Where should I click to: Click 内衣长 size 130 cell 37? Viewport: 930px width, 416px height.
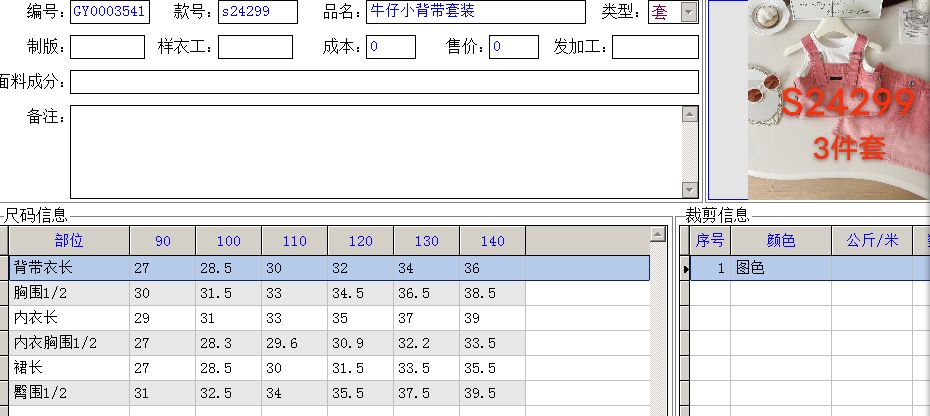(x=426, y=318)
